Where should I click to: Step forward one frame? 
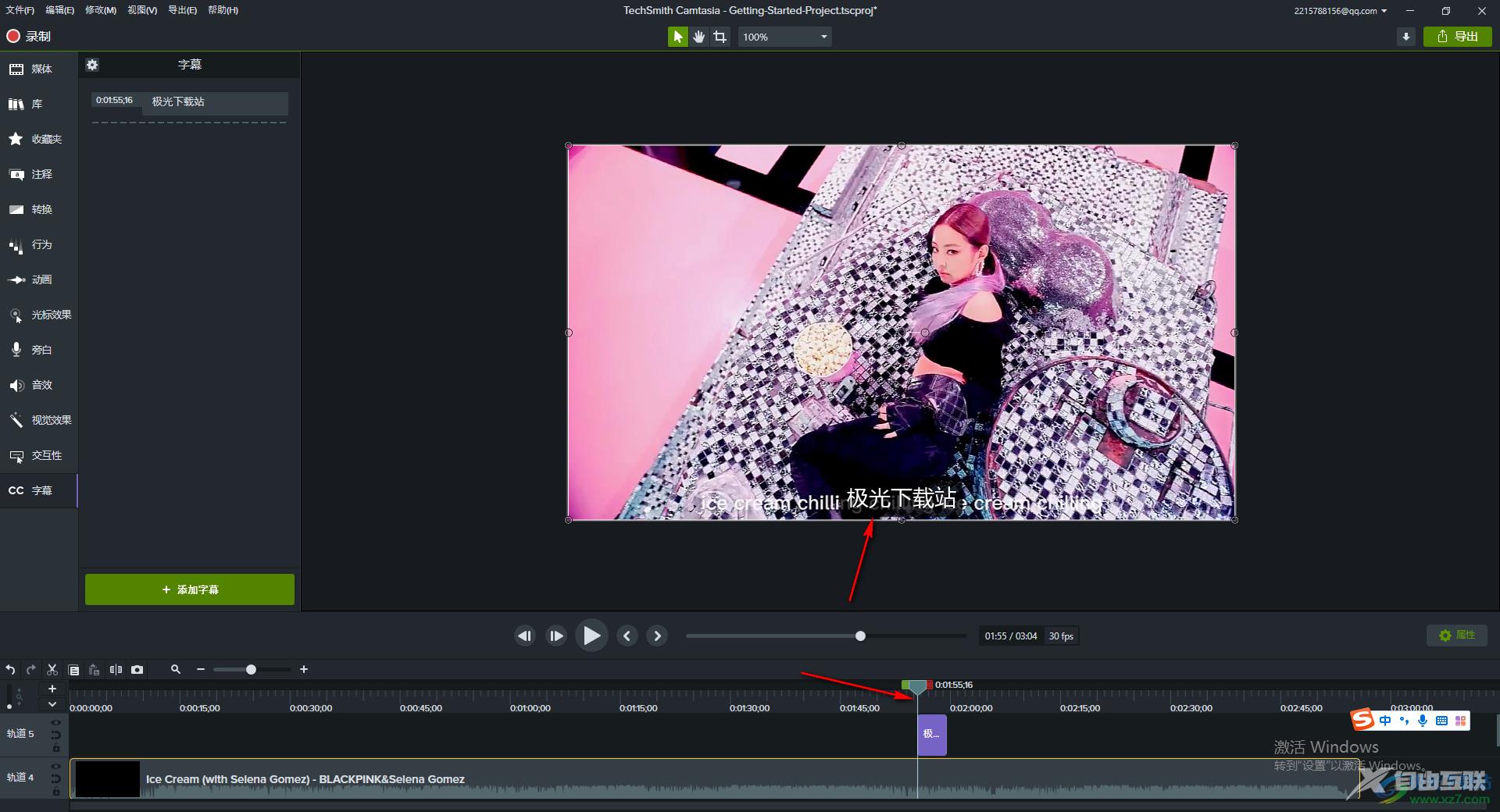point(556,636)
